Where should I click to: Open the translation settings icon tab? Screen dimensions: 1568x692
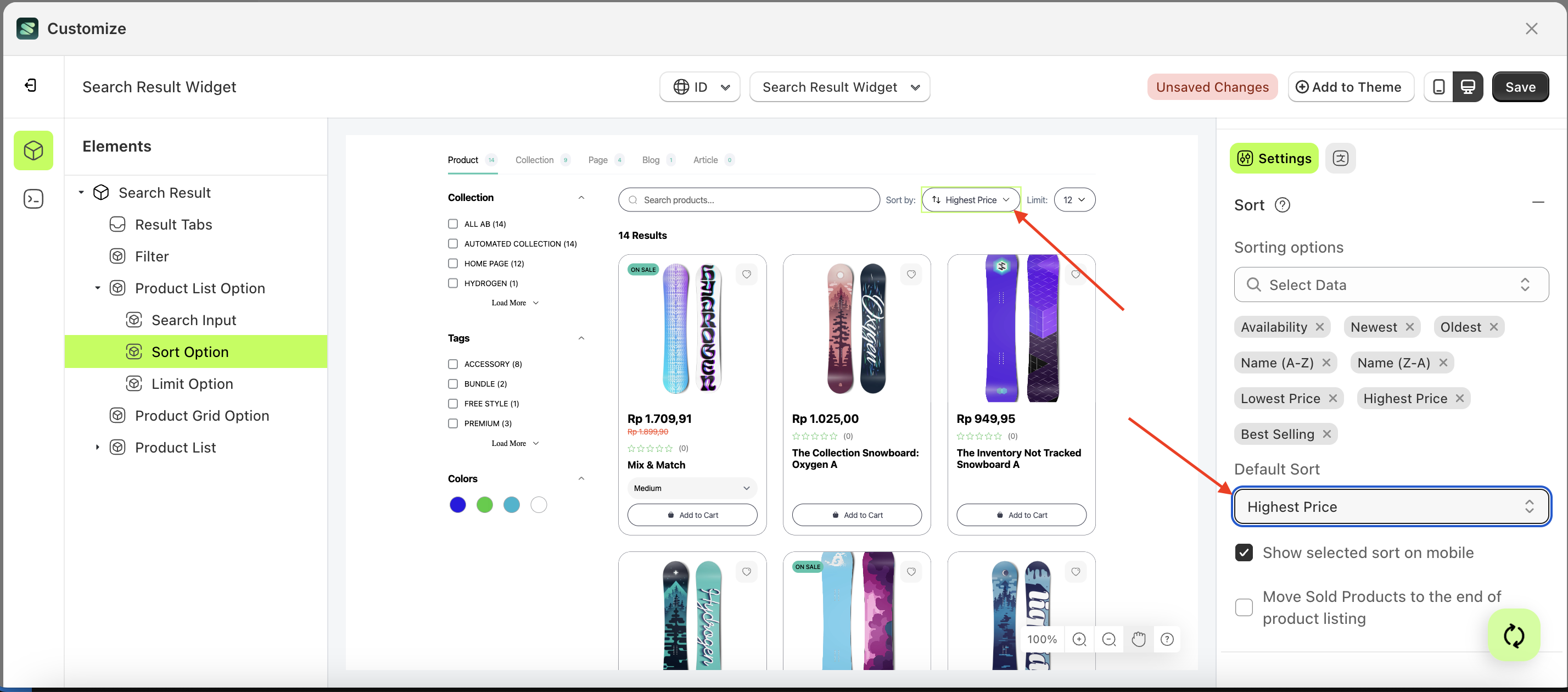[1340, 158]
